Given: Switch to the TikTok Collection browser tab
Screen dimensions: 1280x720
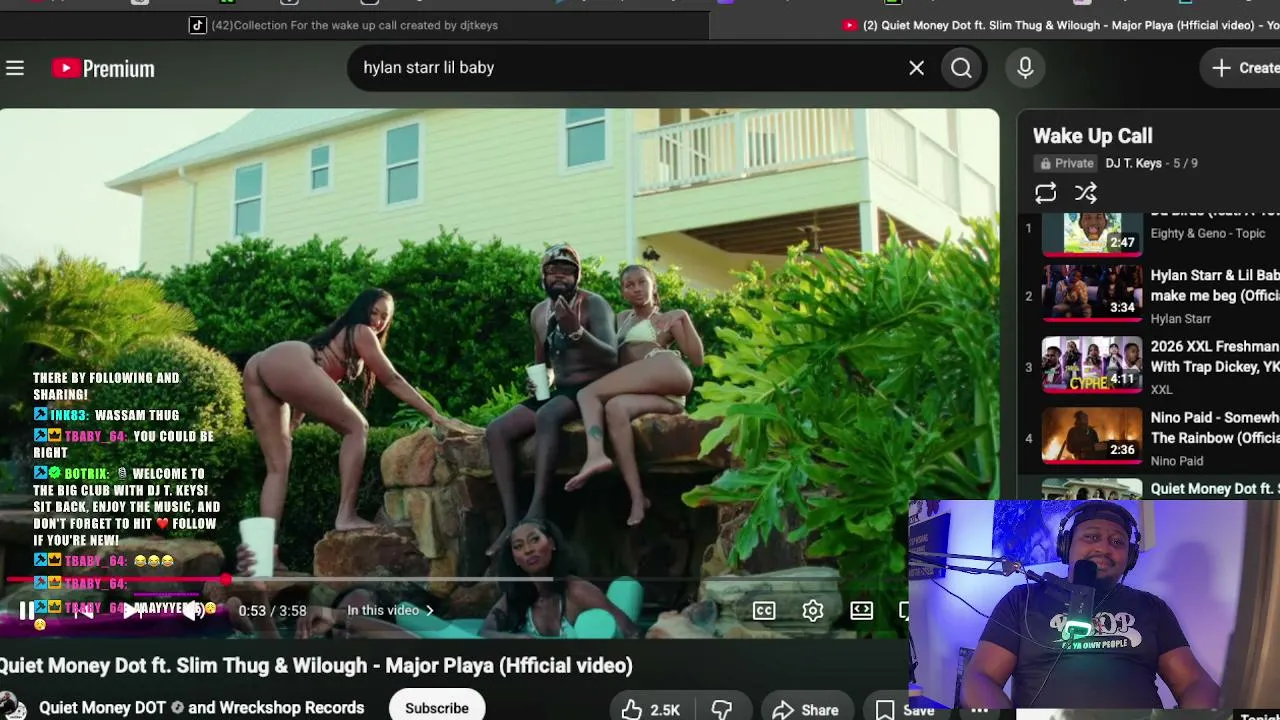Looking at the screenshot, I should click(x=345, y=25).
